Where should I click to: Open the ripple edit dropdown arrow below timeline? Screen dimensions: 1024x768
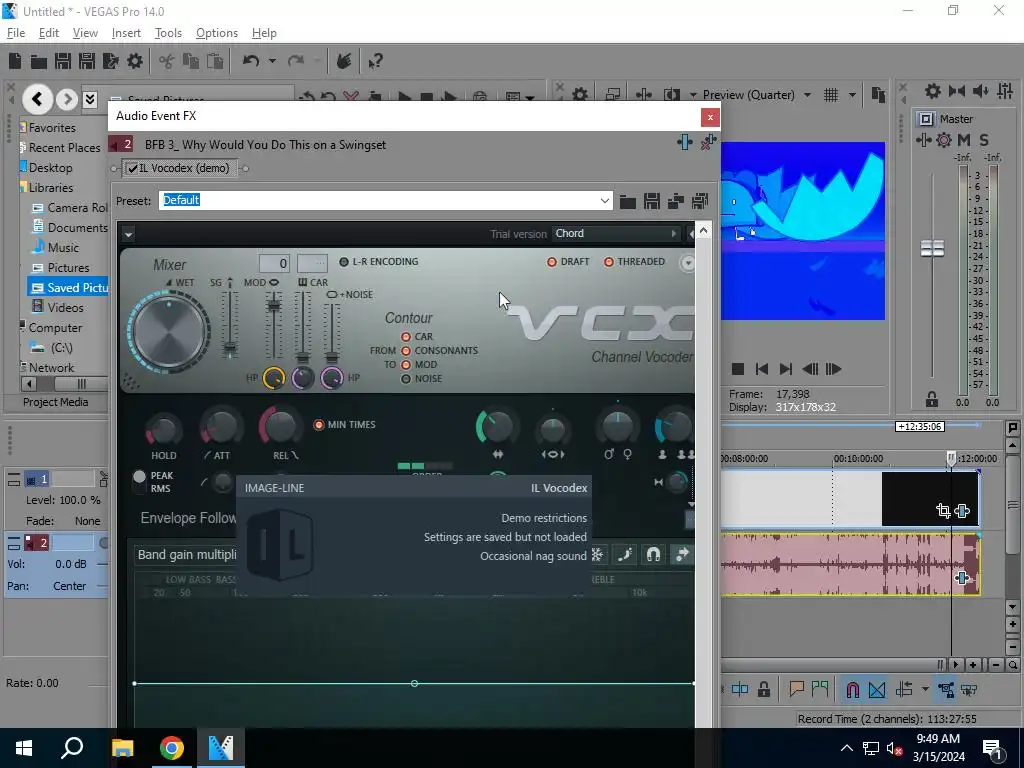925,690
